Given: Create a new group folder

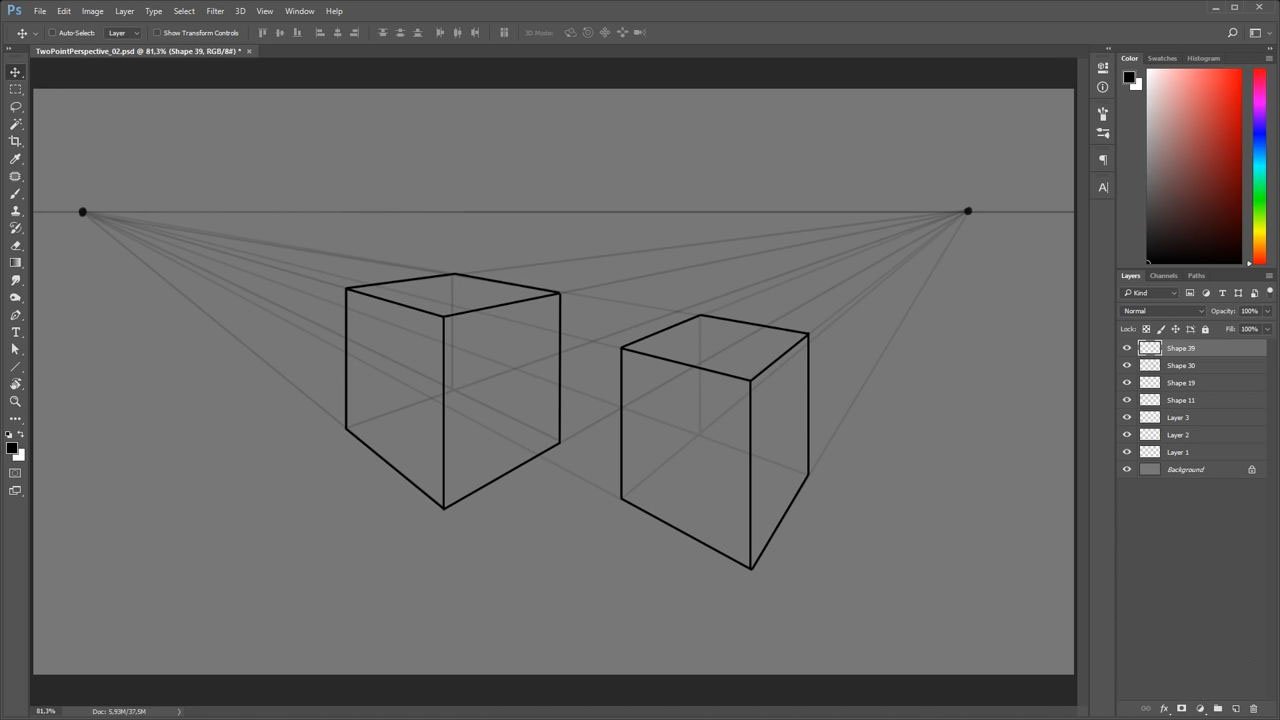Looking at the screenshot, I should [x=1218, y=709].
